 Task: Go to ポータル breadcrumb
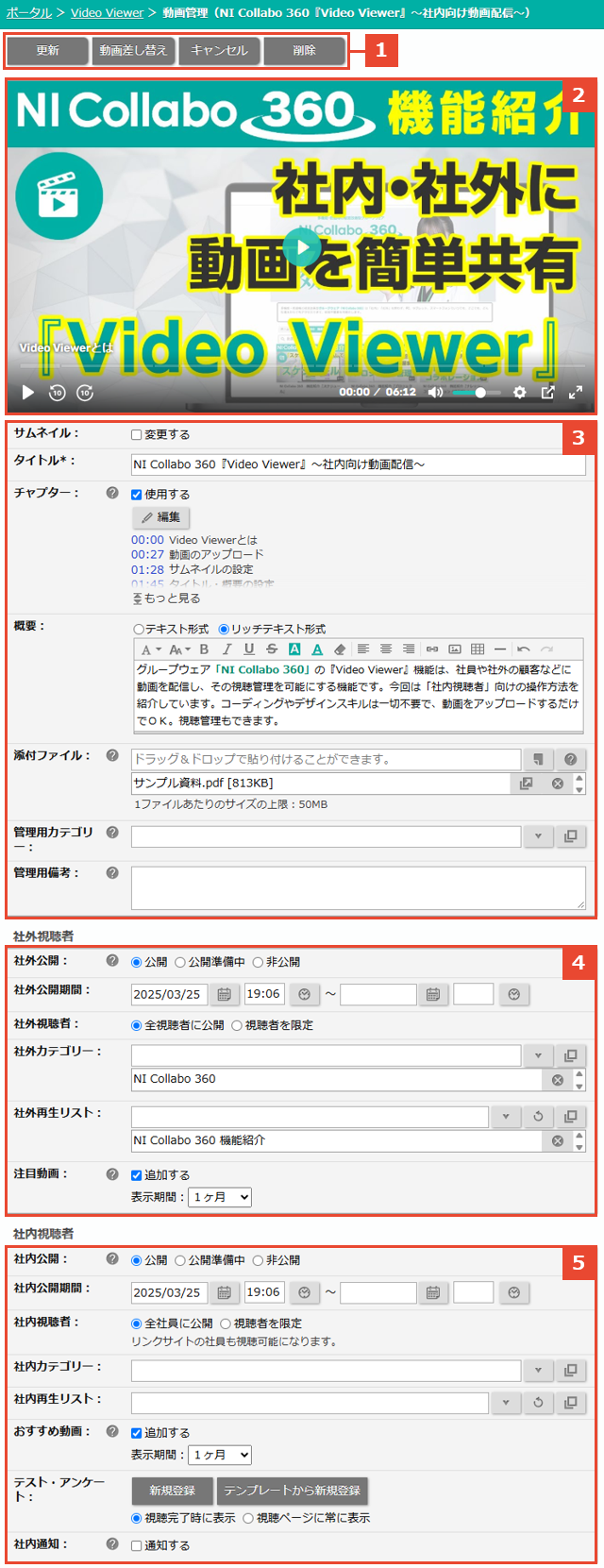pos(29,12)
